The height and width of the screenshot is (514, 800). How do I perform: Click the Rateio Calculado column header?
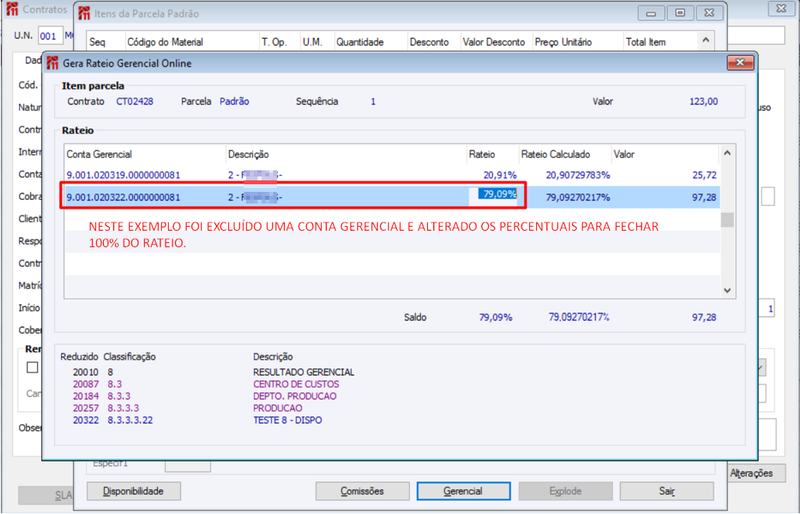[x=565, y=154]
